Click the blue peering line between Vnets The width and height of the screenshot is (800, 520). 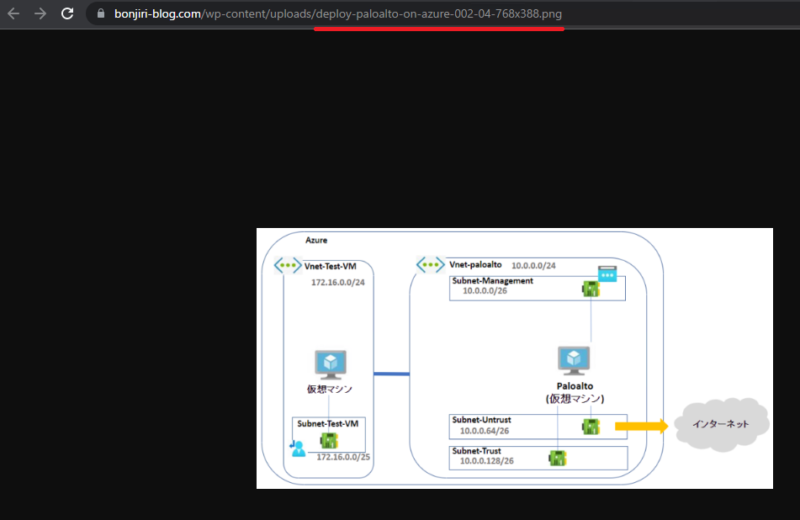point(391,374)
